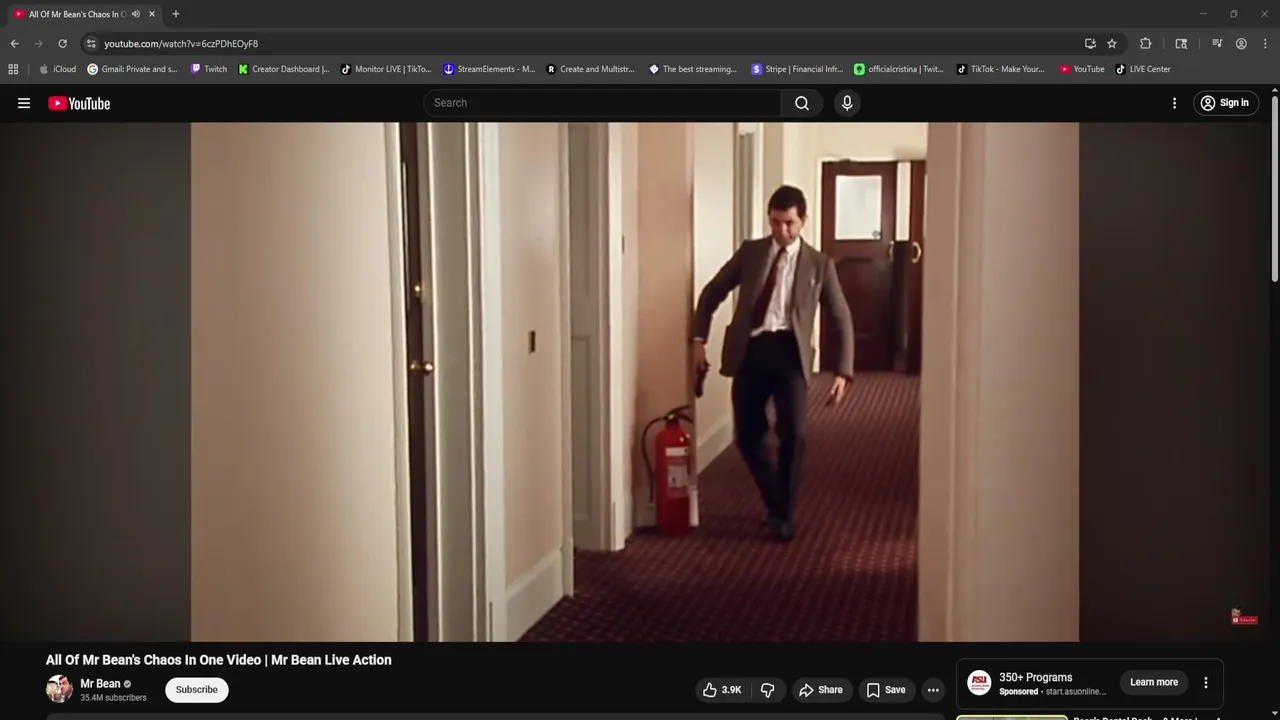Open YouTube settings three-dot menu near Sign in
This screenshot has width=1280, height=720.
1174,103
